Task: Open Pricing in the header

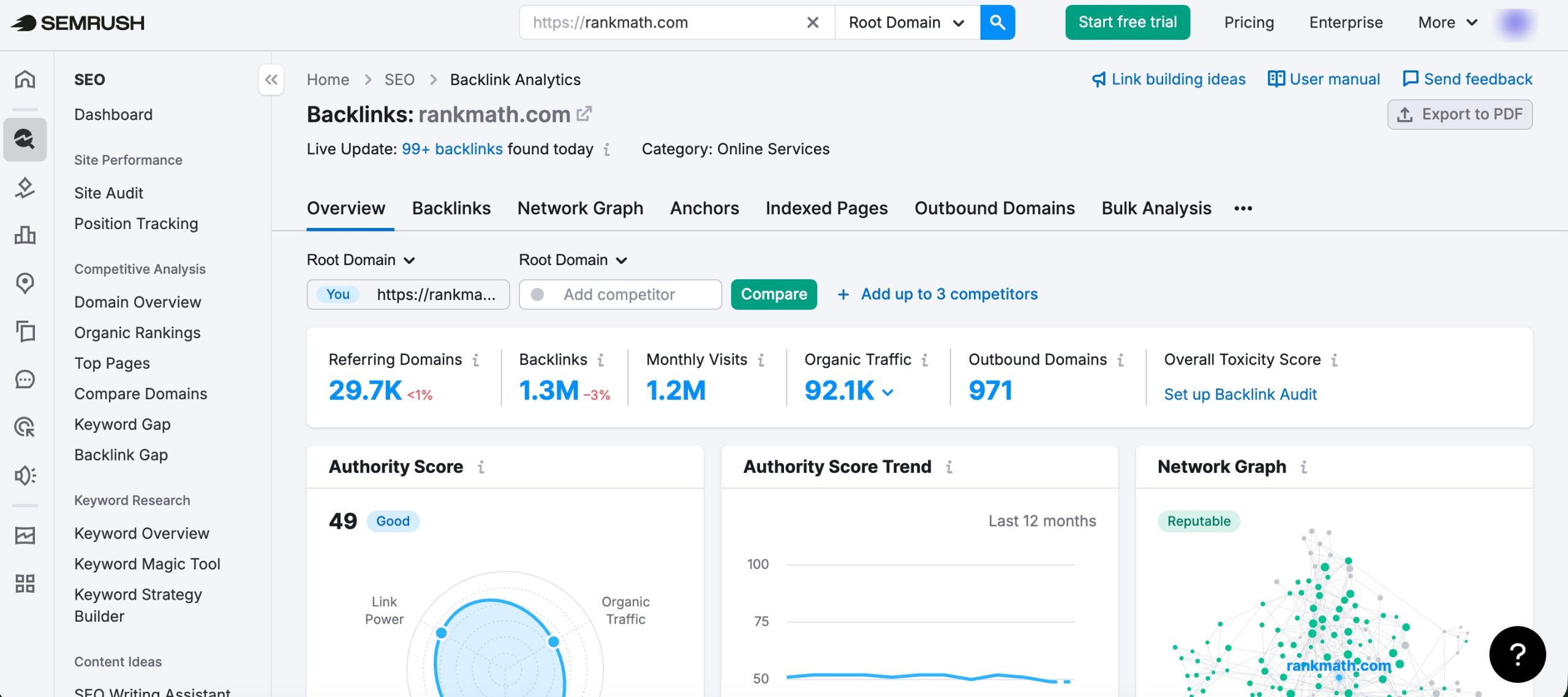Action: pyautogui.click(x=1249, y=23)
